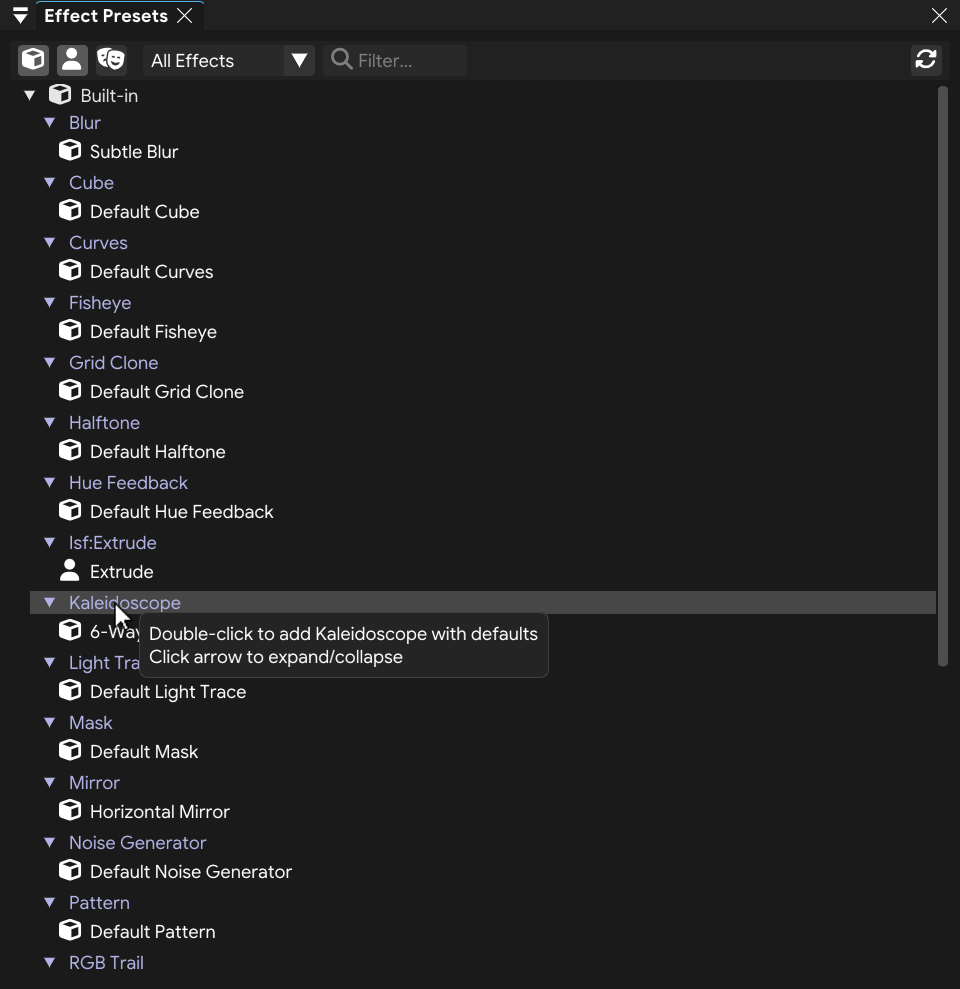Image resolution: width=960 pixels, height=989 pixels.
Task: Toggle the theater masks filter button
Action: [111, 60]
